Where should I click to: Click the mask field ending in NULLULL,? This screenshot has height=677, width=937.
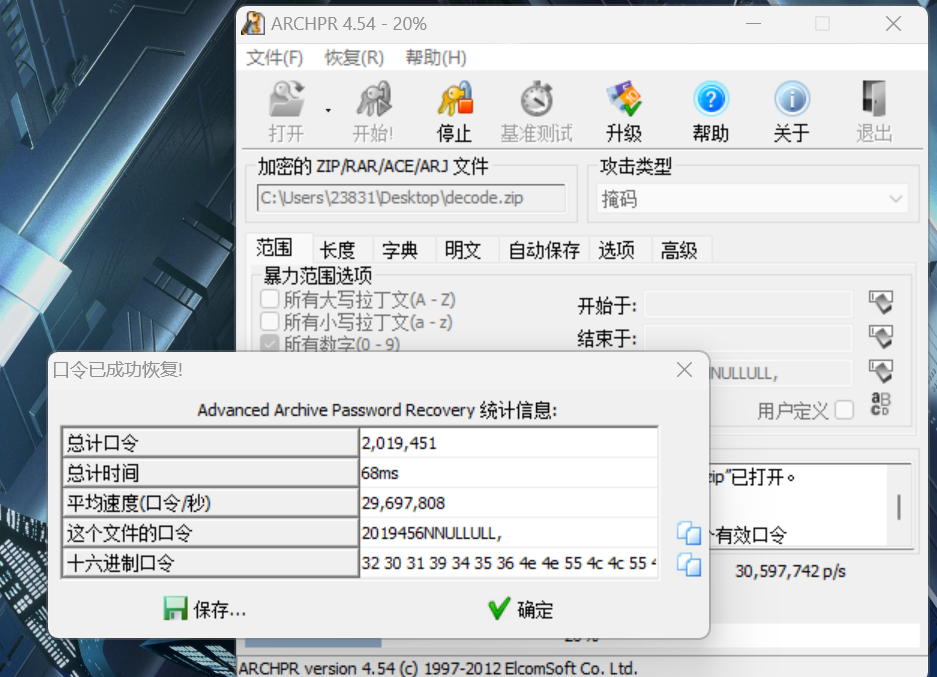pos(780,373)
